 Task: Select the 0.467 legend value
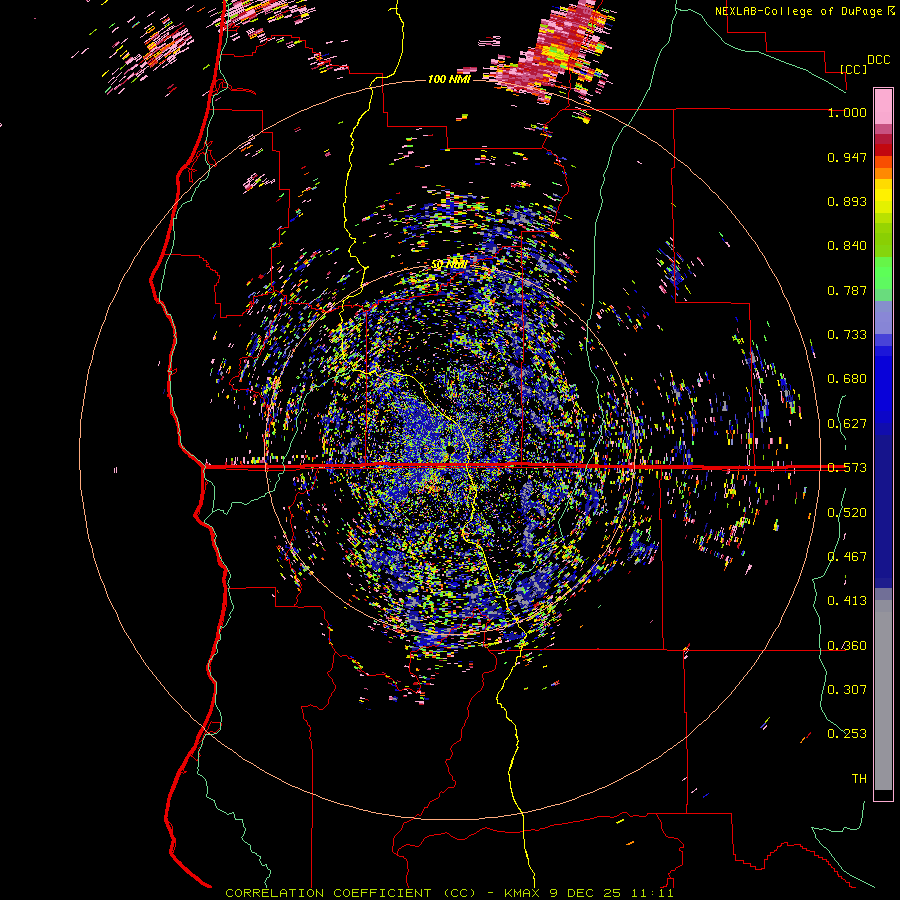pyautogui.click(x=847, y=557)
